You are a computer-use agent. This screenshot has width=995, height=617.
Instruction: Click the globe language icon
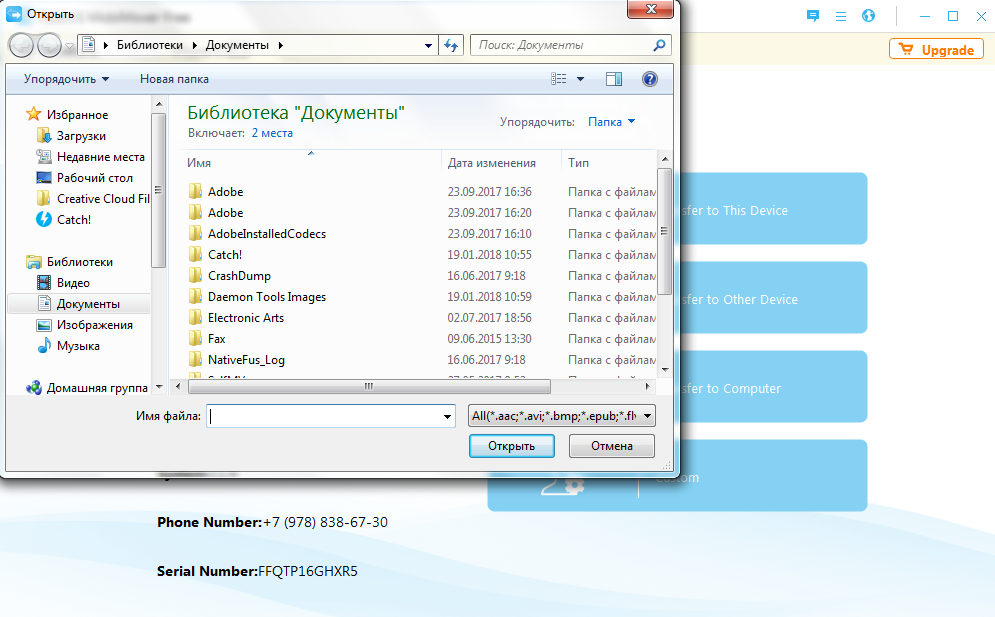pos(868,16)
